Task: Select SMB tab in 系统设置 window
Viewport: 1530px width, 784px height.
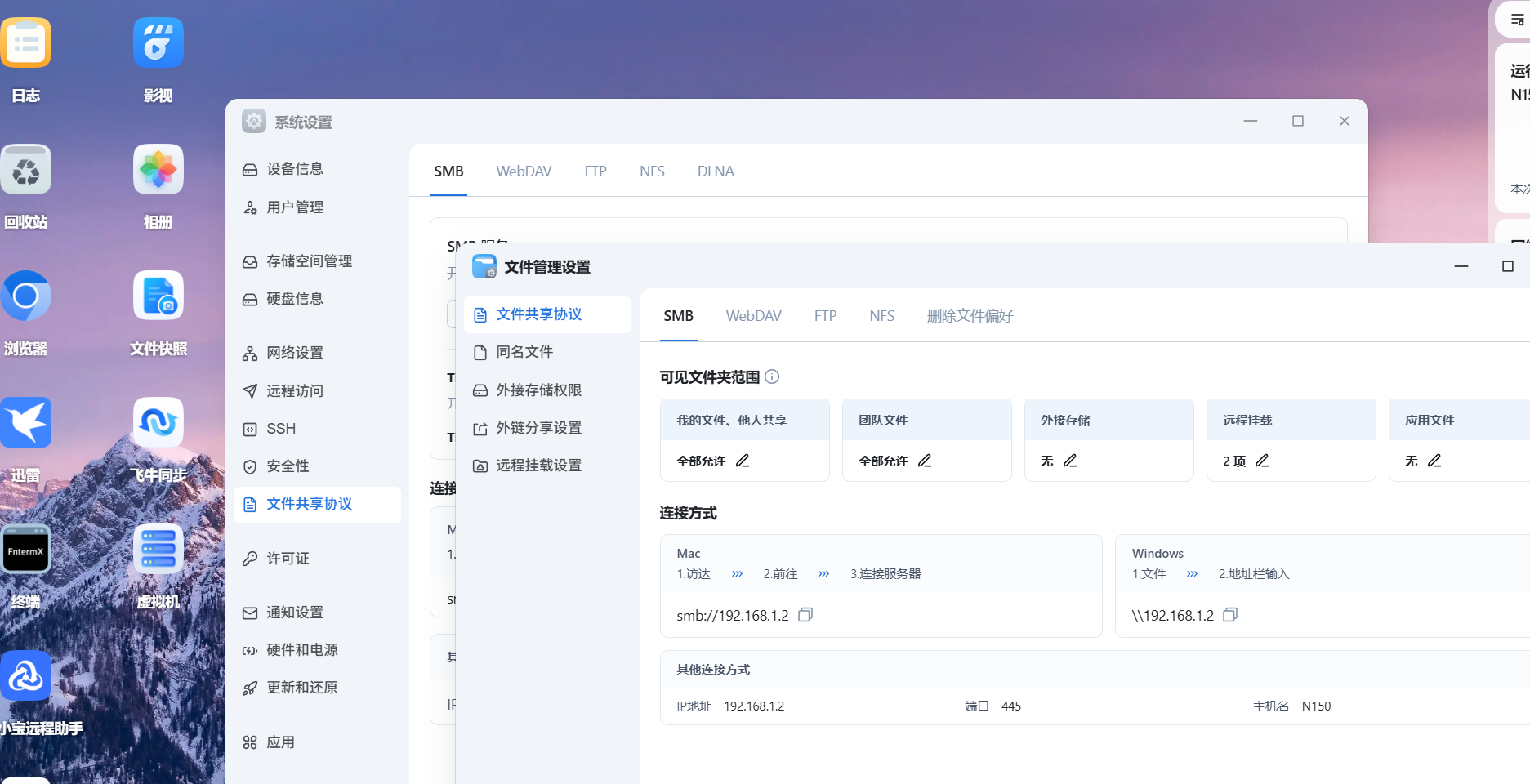Action: (x=448, y=171)
